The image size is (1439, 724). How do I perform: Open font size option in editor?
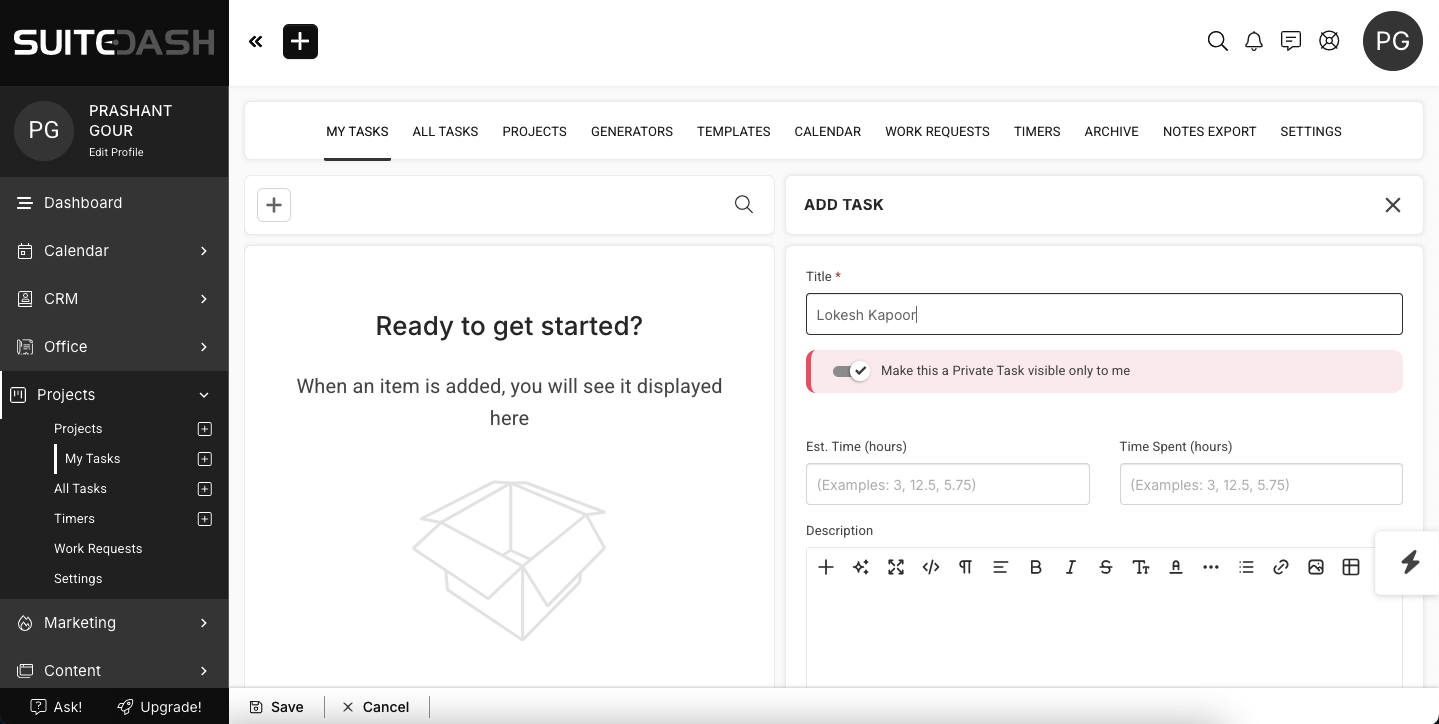1141,567
